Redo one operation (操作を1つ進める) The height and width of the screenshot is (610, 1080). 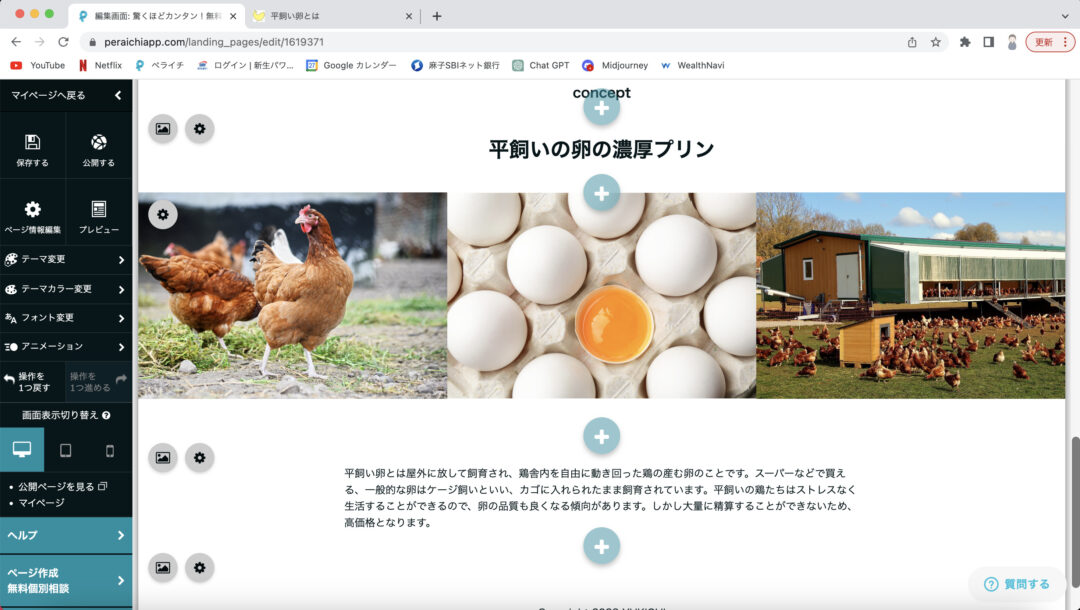pos(98,381)
